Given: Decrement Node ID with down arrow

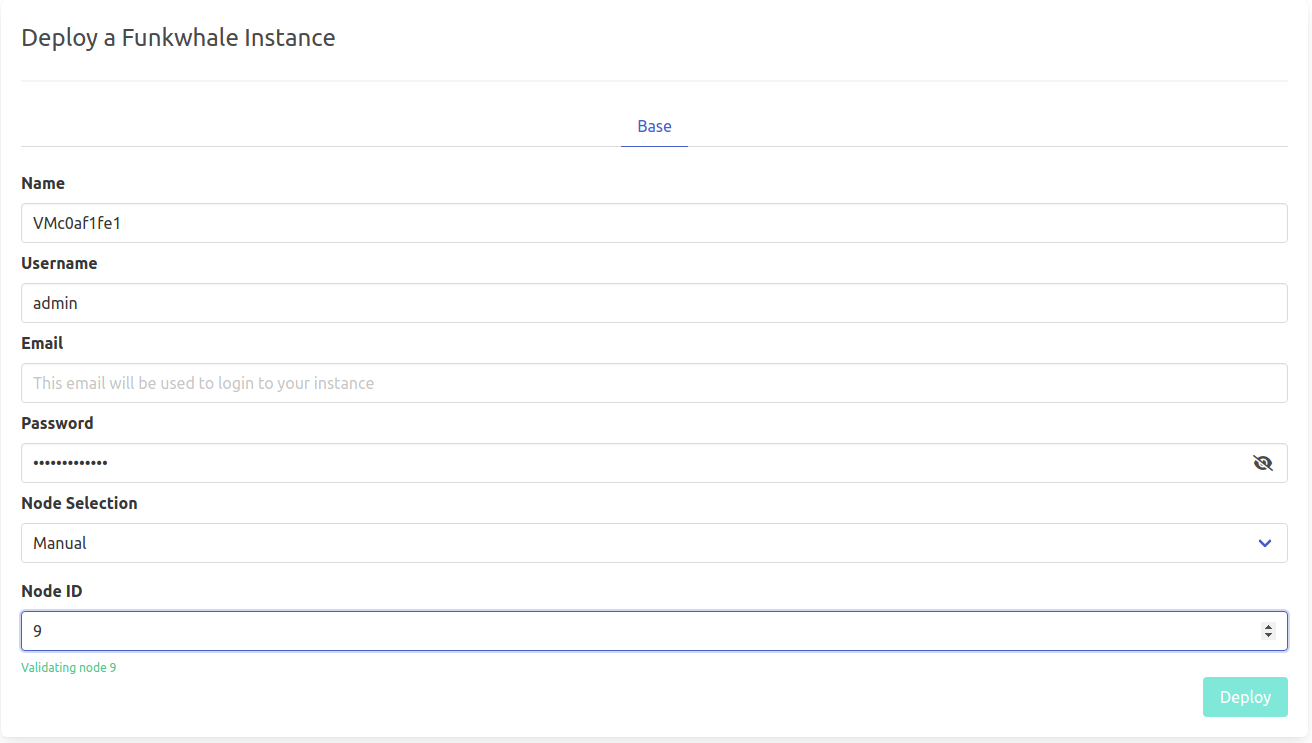Looking at the screenshot, I should point(1268,635).
